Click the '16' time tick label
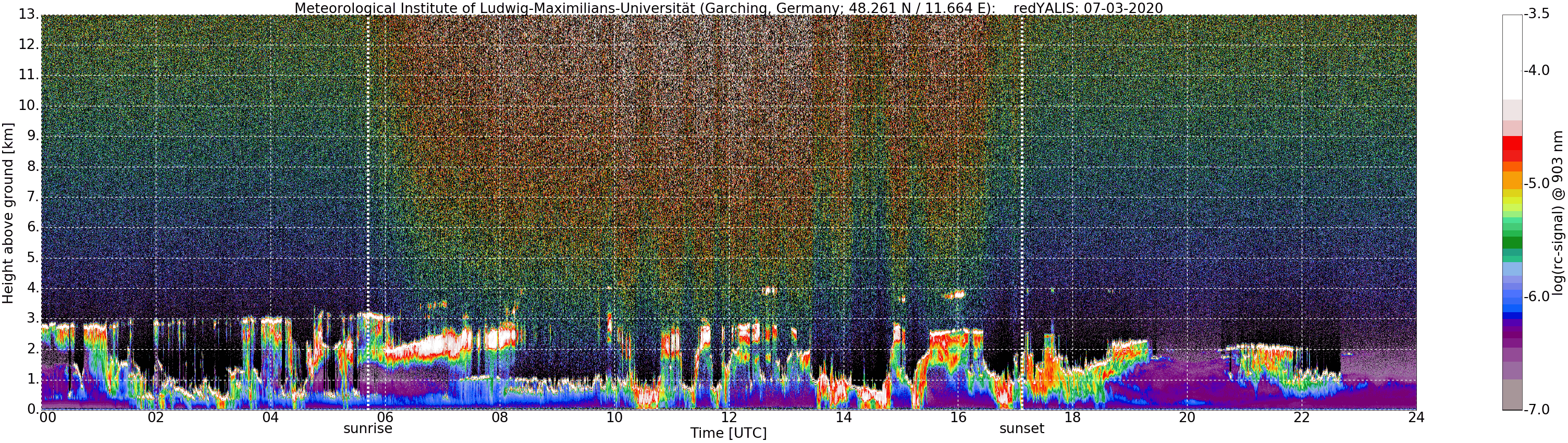 pyautogui.click(x=958, y=417)
